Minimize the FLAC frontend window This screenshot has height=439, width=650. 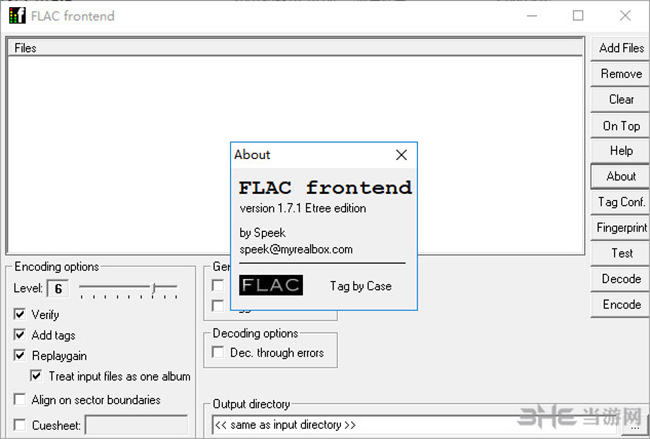(532, 16)
